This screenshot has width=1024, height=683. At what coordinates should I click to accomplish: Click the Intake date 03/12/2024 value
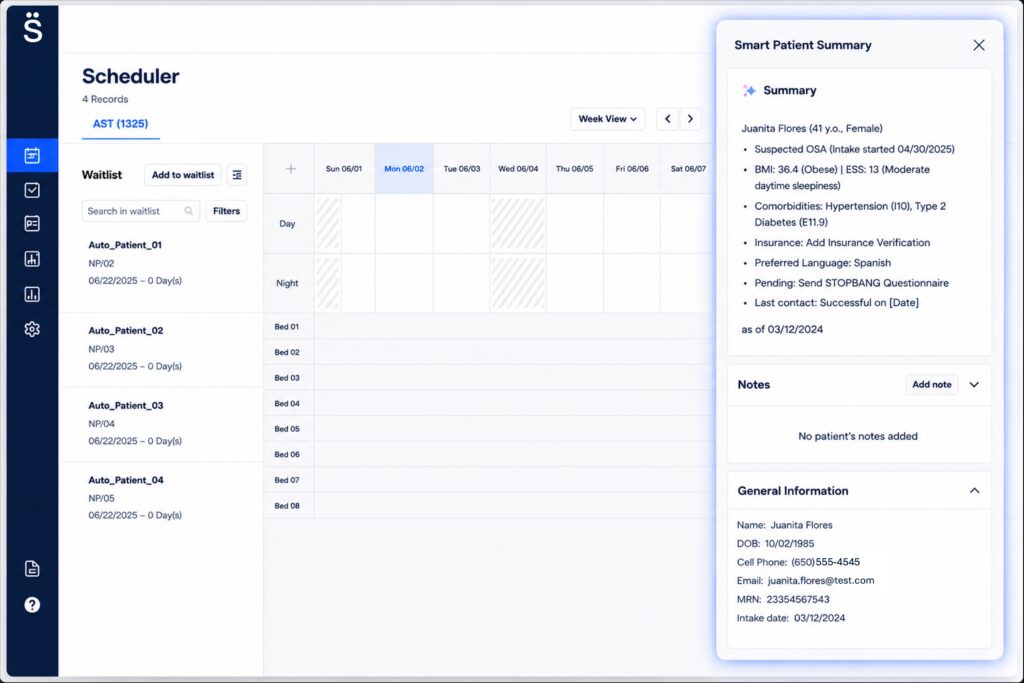click(819, 618)
